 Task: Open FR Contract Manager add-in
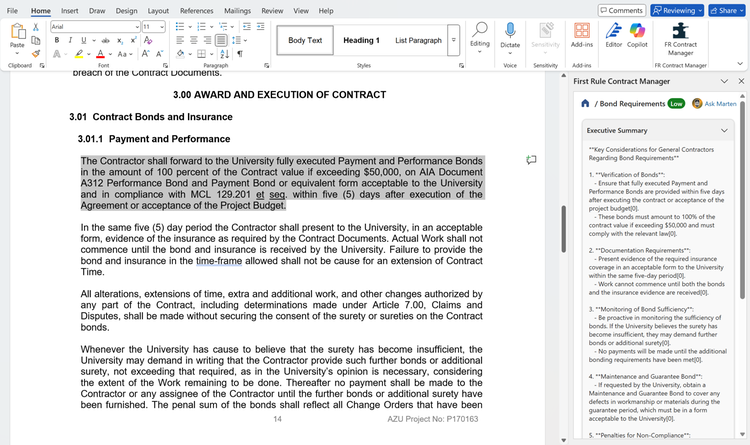click(680, 39)
